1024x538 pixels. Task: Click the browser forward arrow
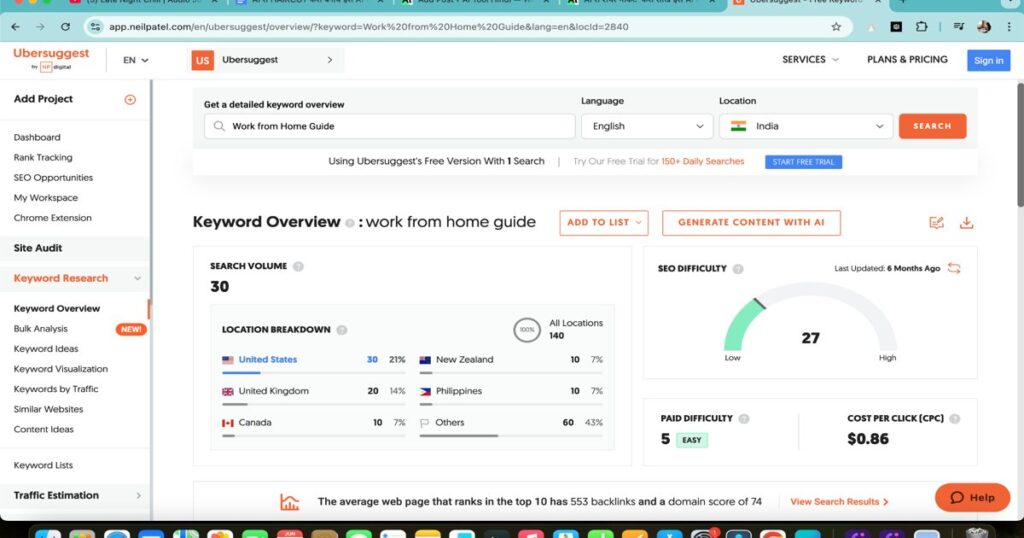[40, 27]
